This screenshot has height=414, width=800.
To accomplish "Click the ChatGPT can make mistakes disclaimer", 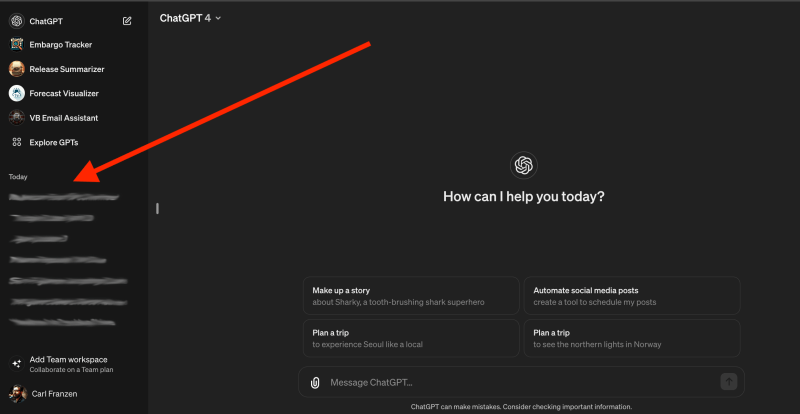I will click(521, 407).
